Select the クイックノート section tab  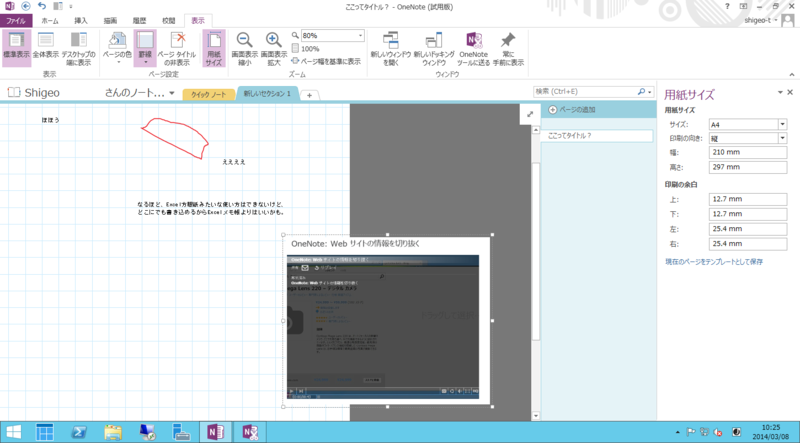click(x=208, y=94)
